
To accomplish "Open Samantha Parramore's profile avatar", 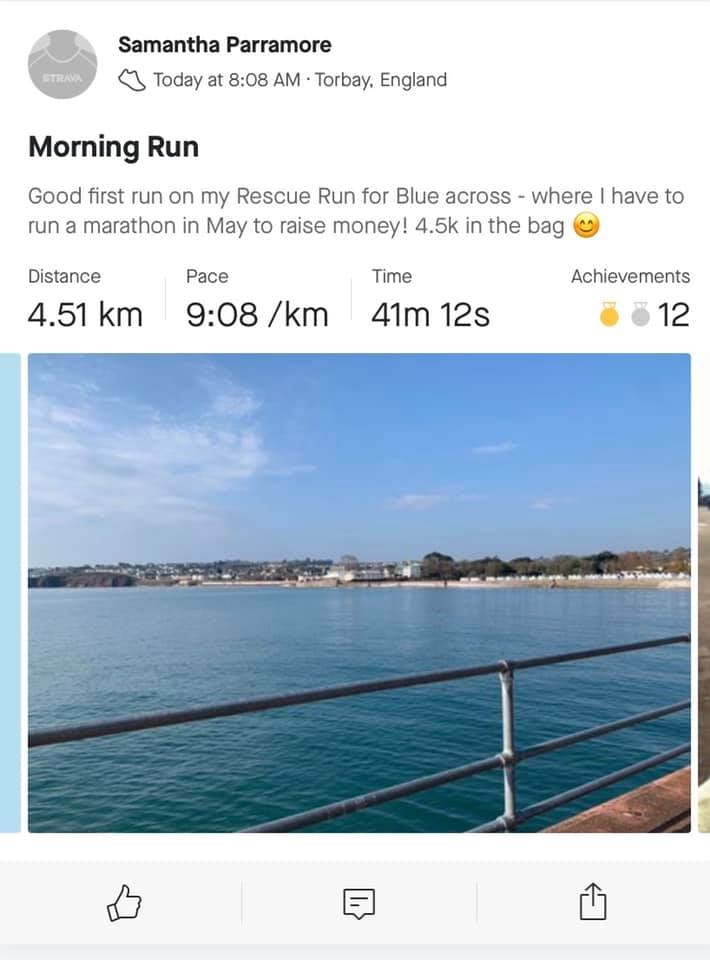I will click(x=62, y=64).
